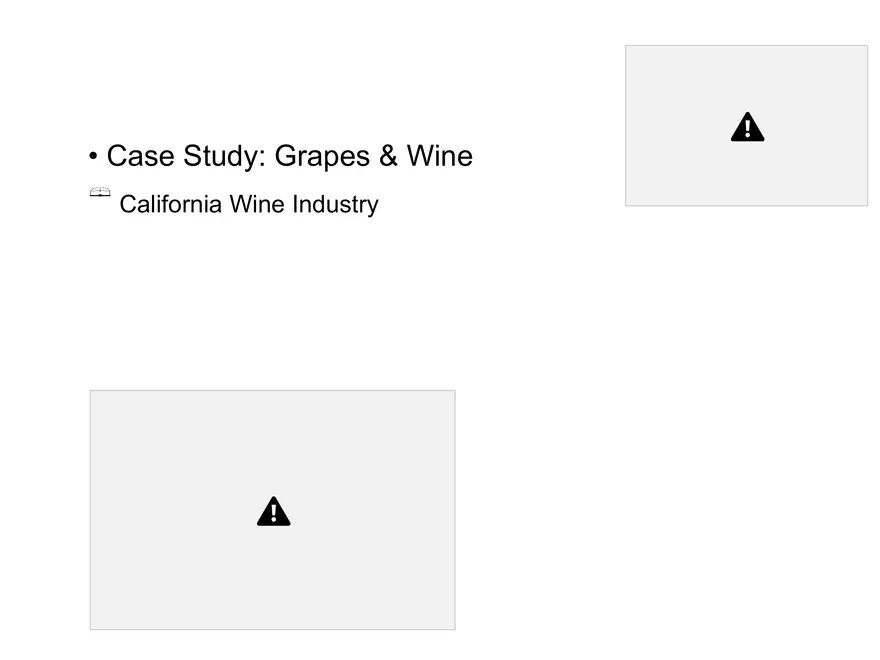Viewport: 880px width, 660px height.
Task: Click the word 'Grapes' in the heading
Action: pos(322,157)
